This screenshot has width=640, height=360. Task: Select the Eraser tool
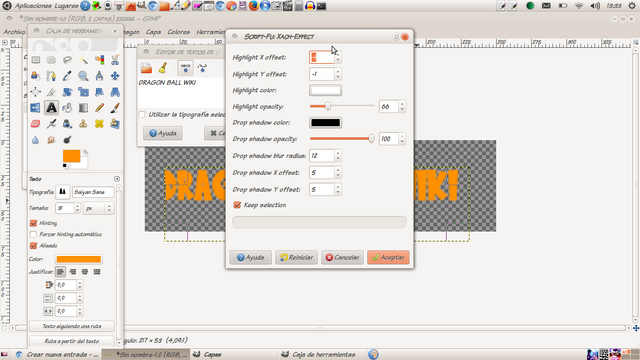pos(36,124)
